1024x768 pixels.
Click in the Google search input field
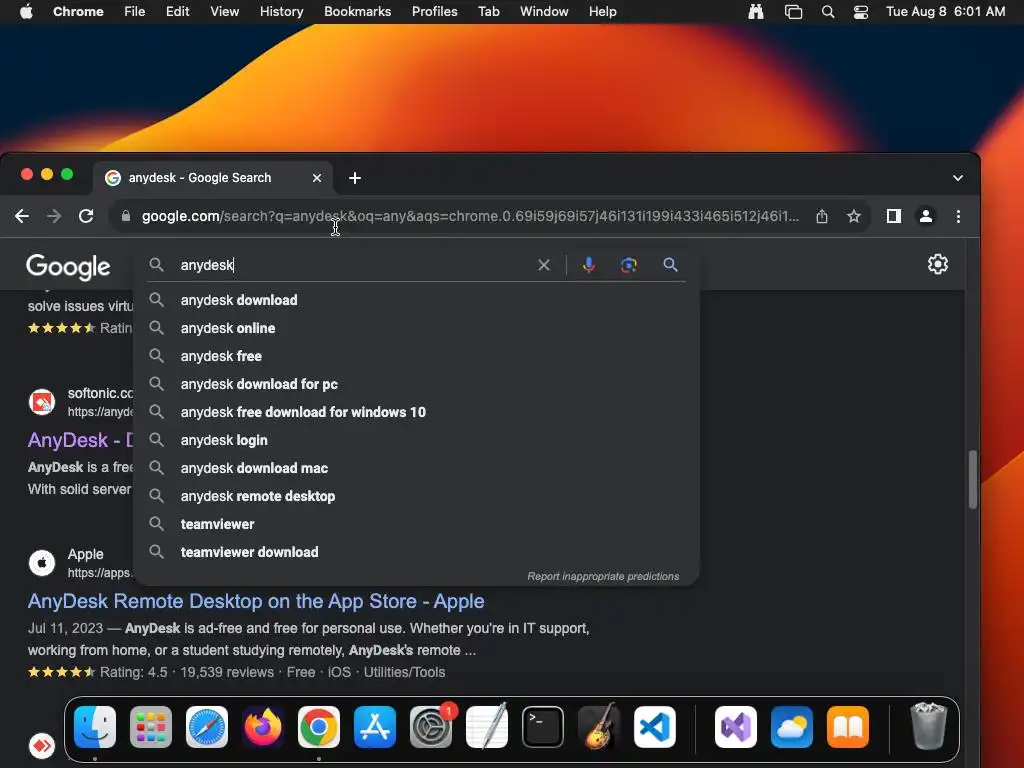(x=356, y=265)
